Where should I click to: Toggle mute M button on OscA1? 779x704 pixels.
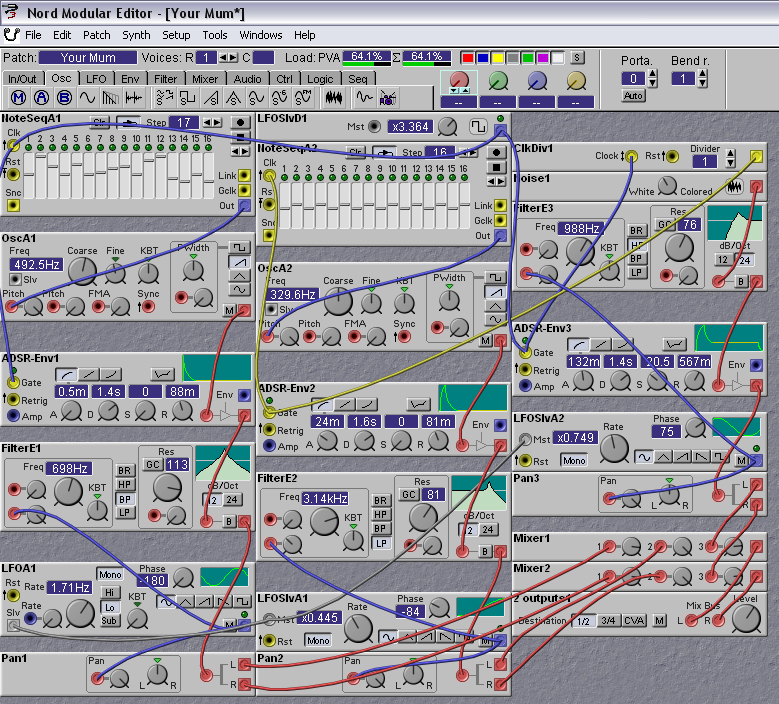pos(229,311)
